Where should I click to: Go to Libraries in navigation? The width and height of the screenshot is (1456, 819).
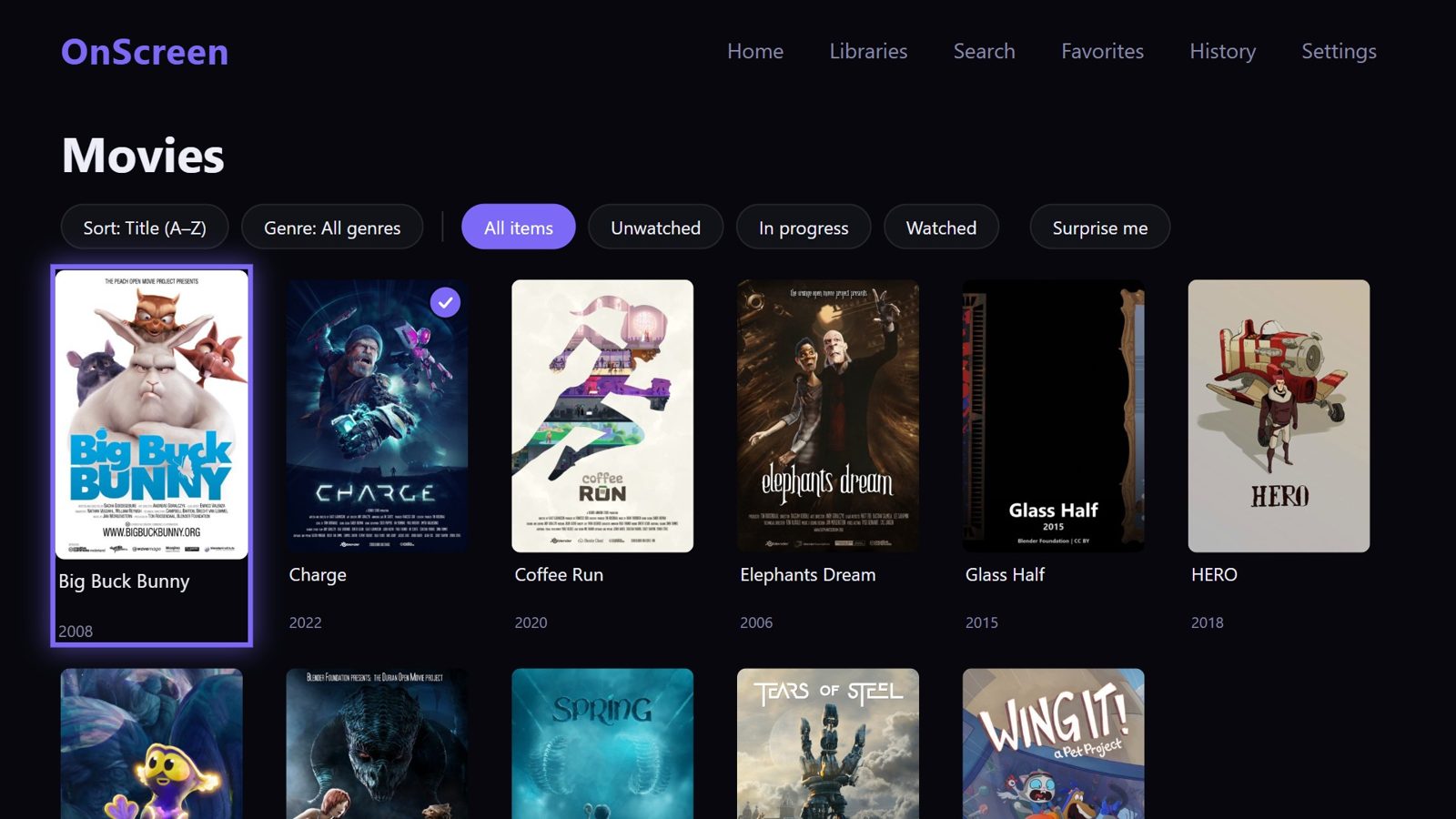click(868, 51)
